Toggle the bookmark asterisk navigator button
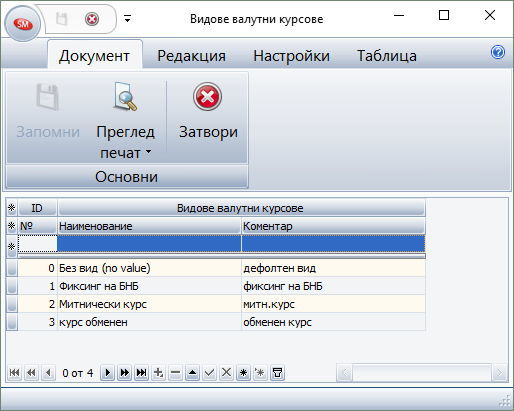This screenshot has width=514, height=411. point(243,372)
